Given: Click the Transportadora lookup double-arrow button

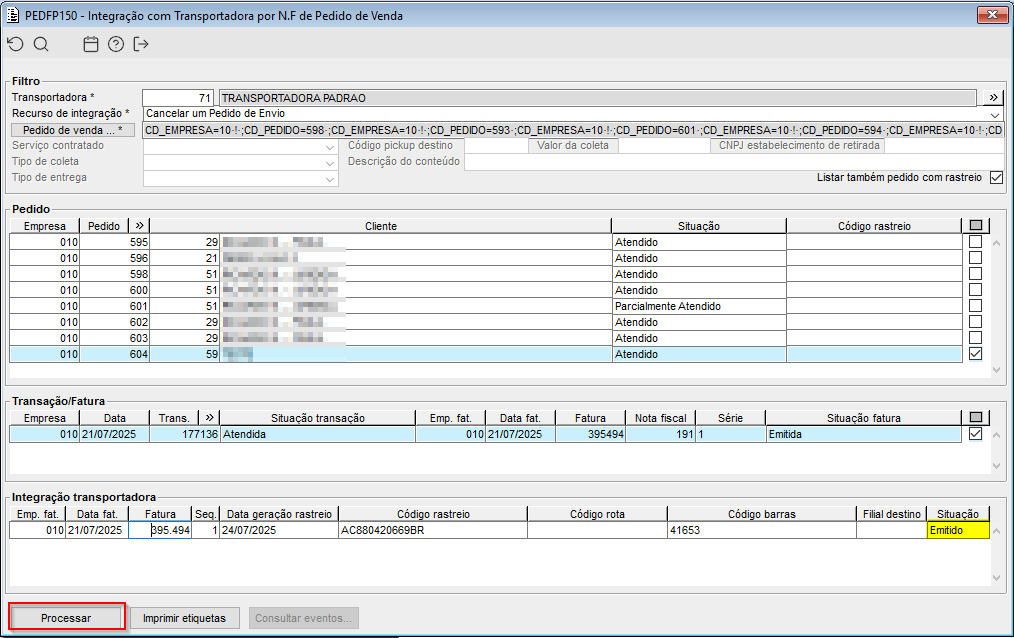Looking at the screenshot, I should [x=993, y=98].
